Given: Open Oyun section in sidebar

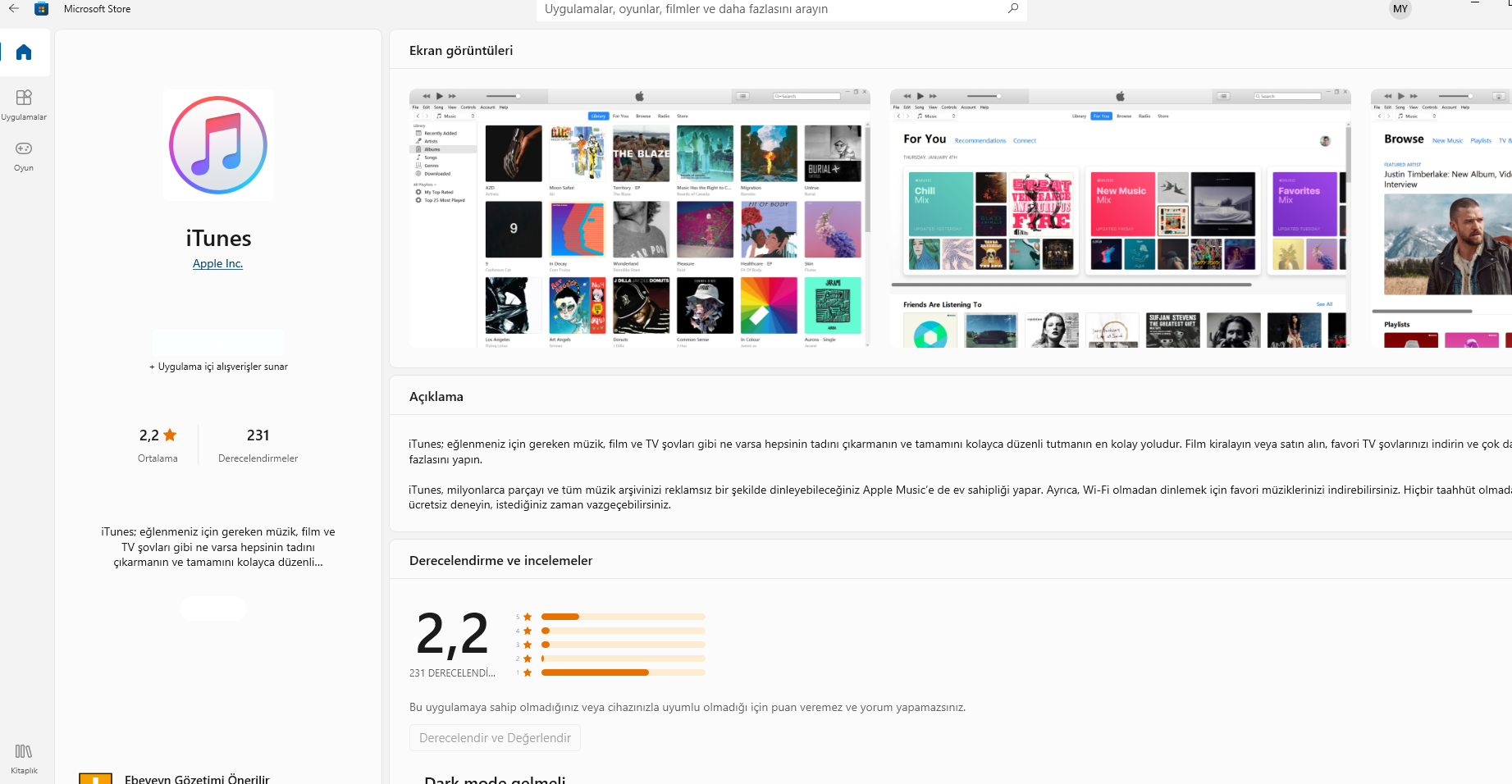Looking at the screenshot, I should pos(24,155).
